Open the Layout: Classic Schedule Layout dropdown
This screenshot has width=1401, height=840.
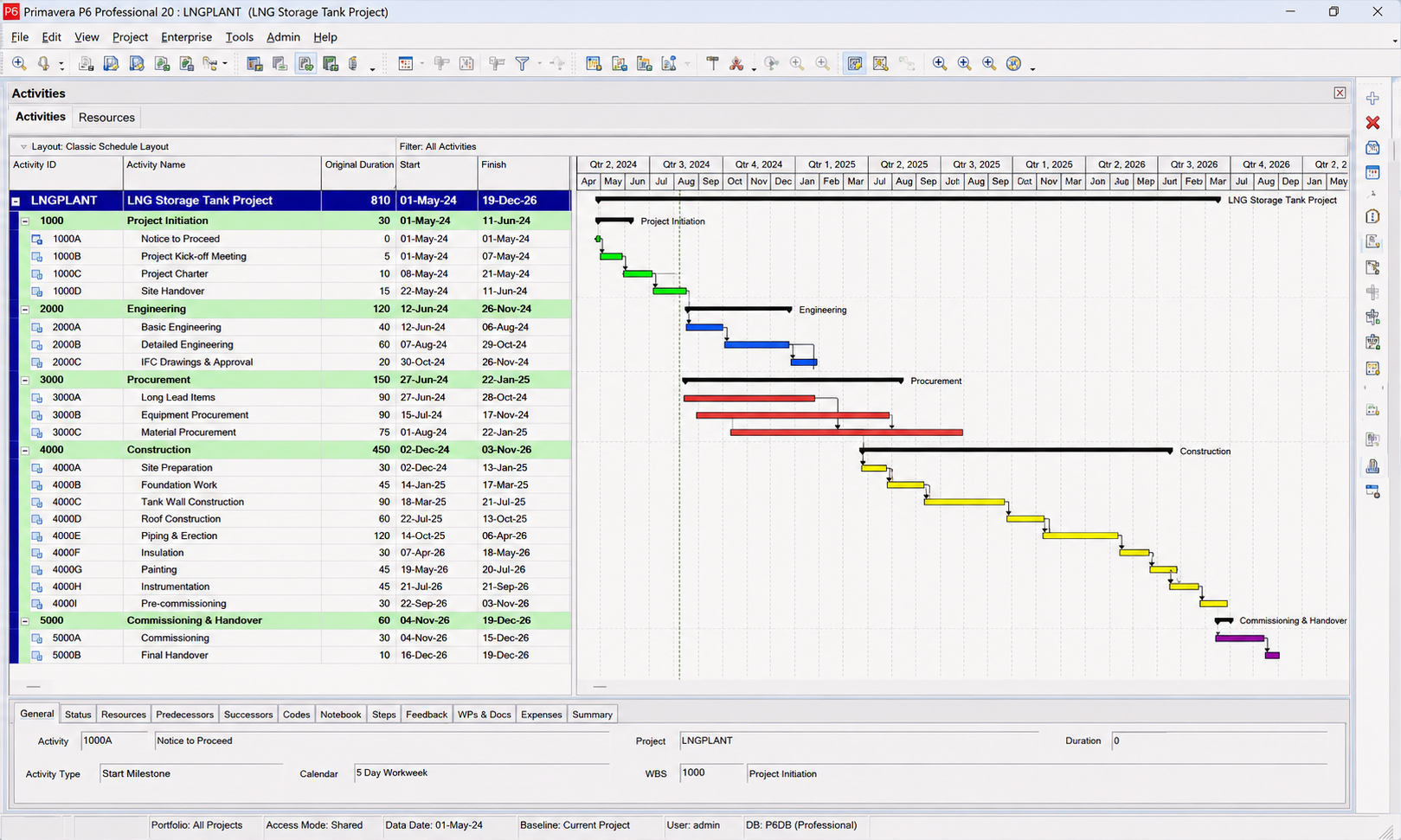[x=23, y=147]
